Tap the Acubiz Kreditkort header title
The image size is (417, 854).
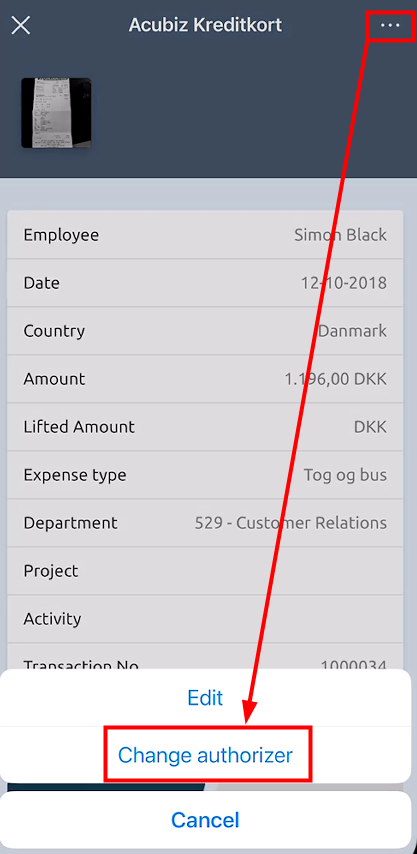coord(205,25)
